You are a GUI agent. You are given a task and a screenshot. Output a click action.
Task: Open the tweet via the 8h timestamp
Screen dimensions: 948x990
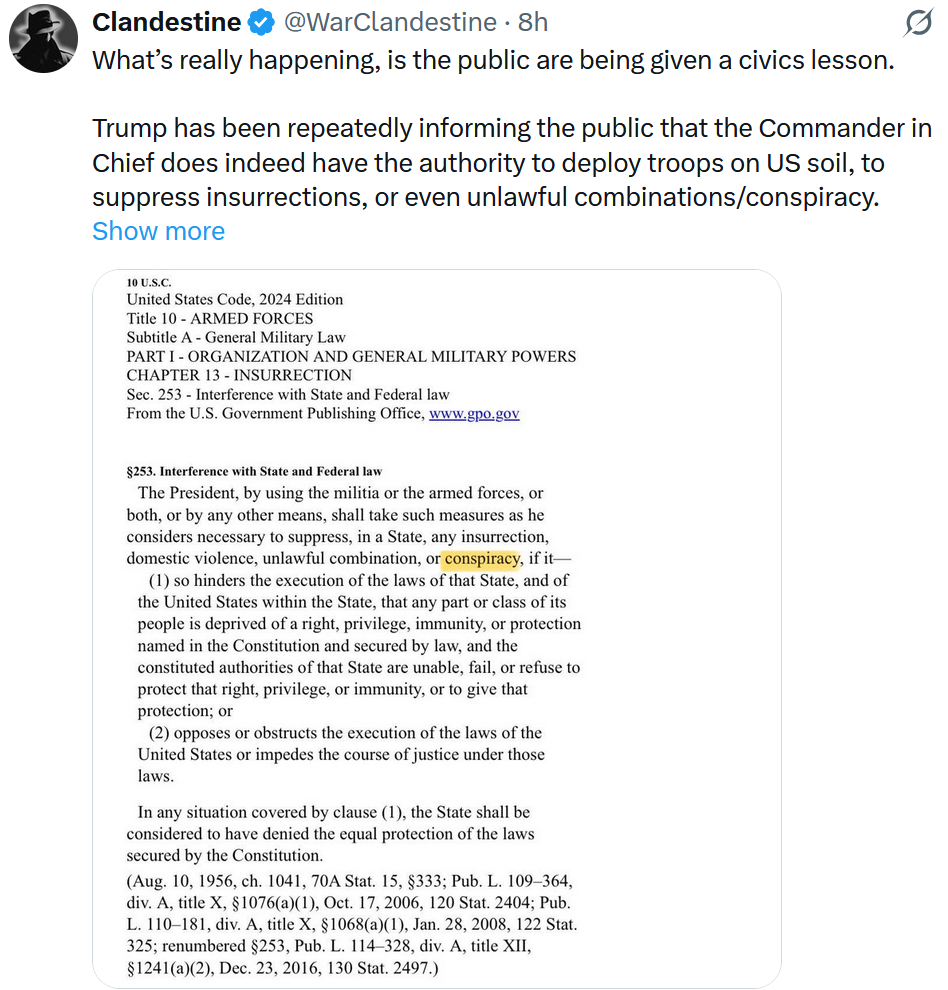pos(532,22)
